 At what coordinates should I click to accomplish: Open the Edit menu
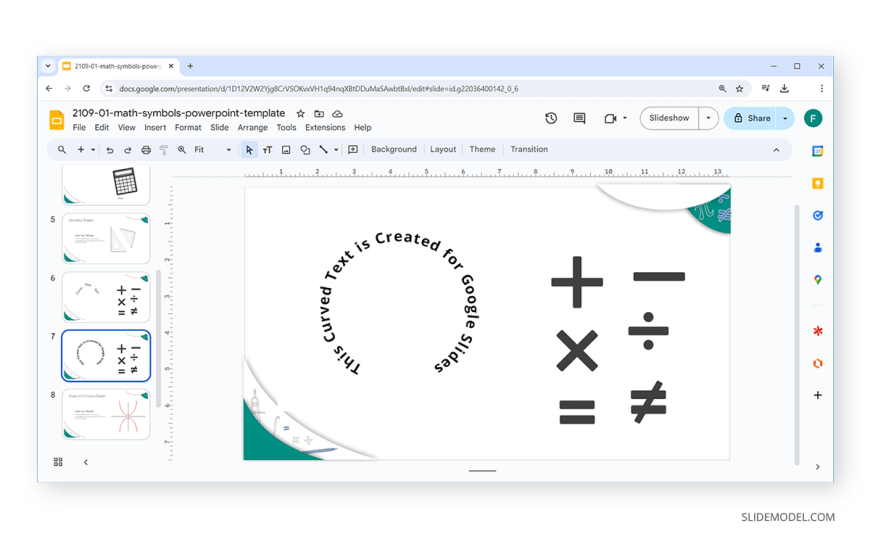pyautogui.click(x=102, y=128)
